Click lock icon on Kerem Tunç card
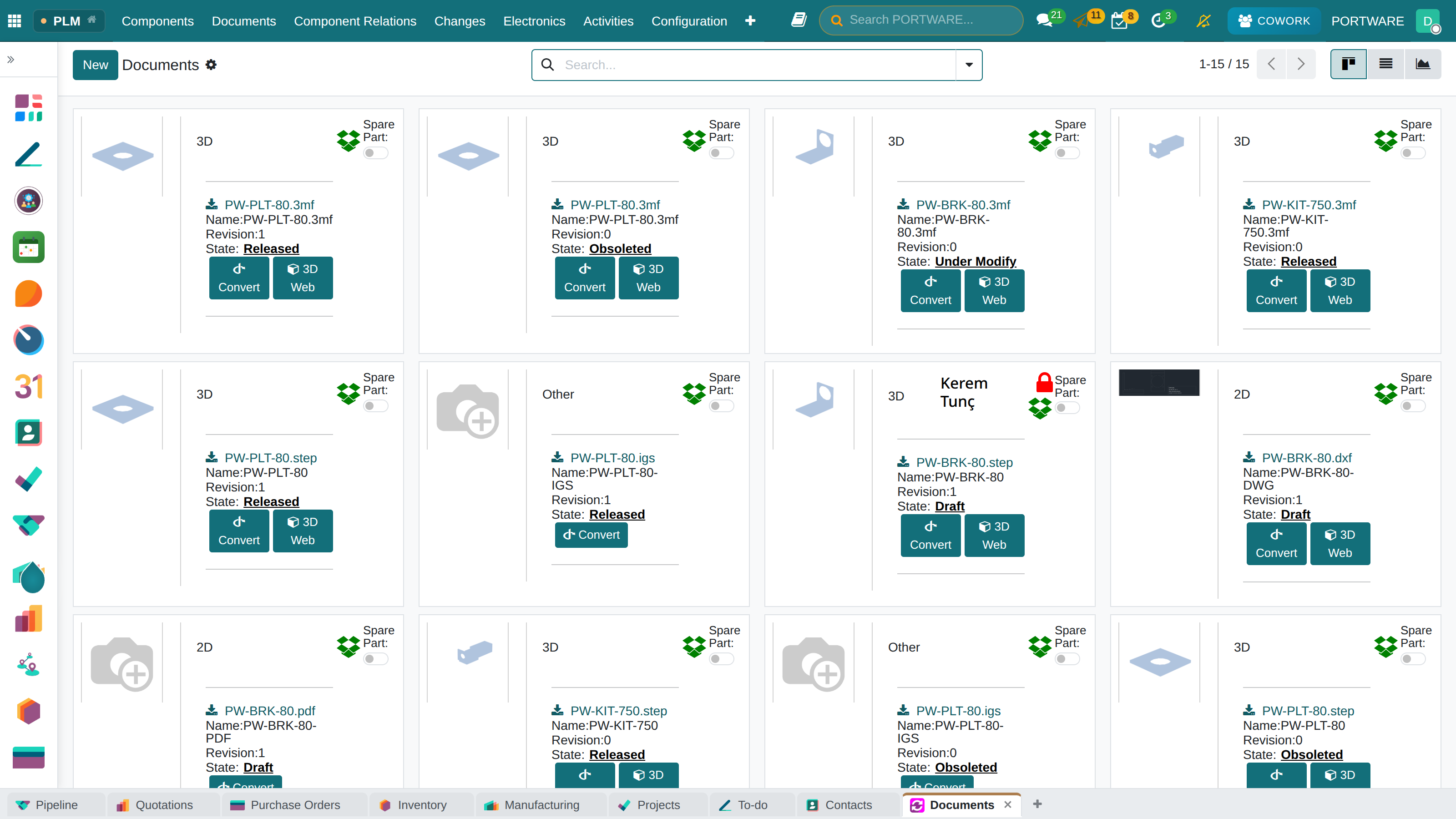 pyautogui.click(x=1044, y=382)
